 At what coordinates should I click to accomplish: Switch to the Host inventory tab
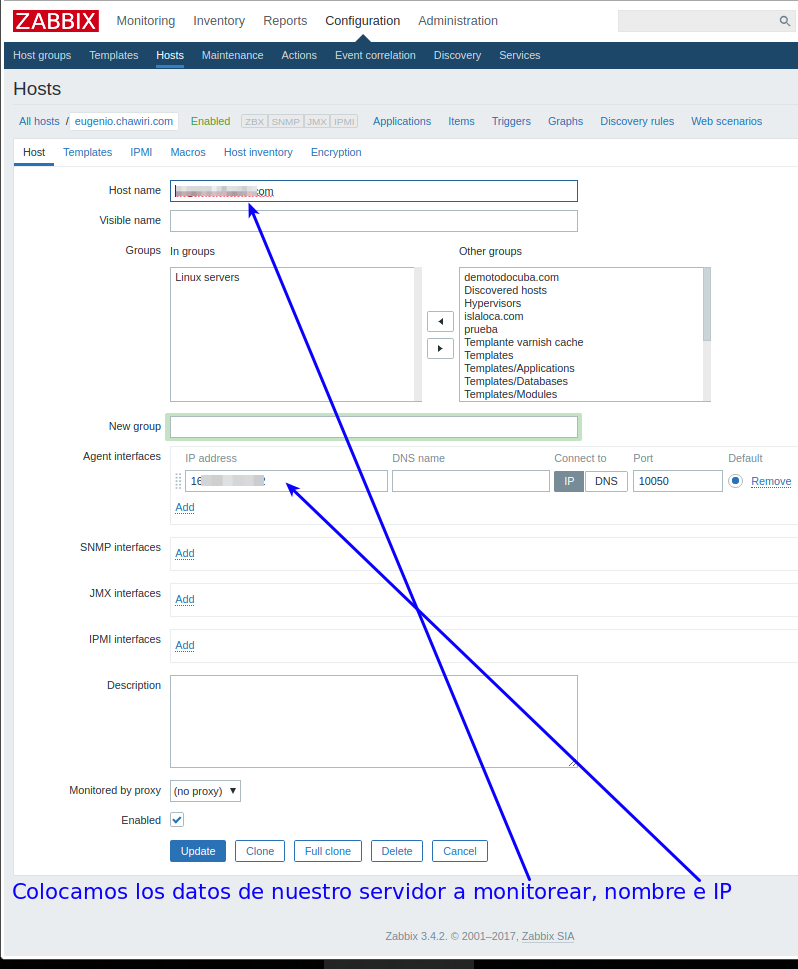pos(258,152)
